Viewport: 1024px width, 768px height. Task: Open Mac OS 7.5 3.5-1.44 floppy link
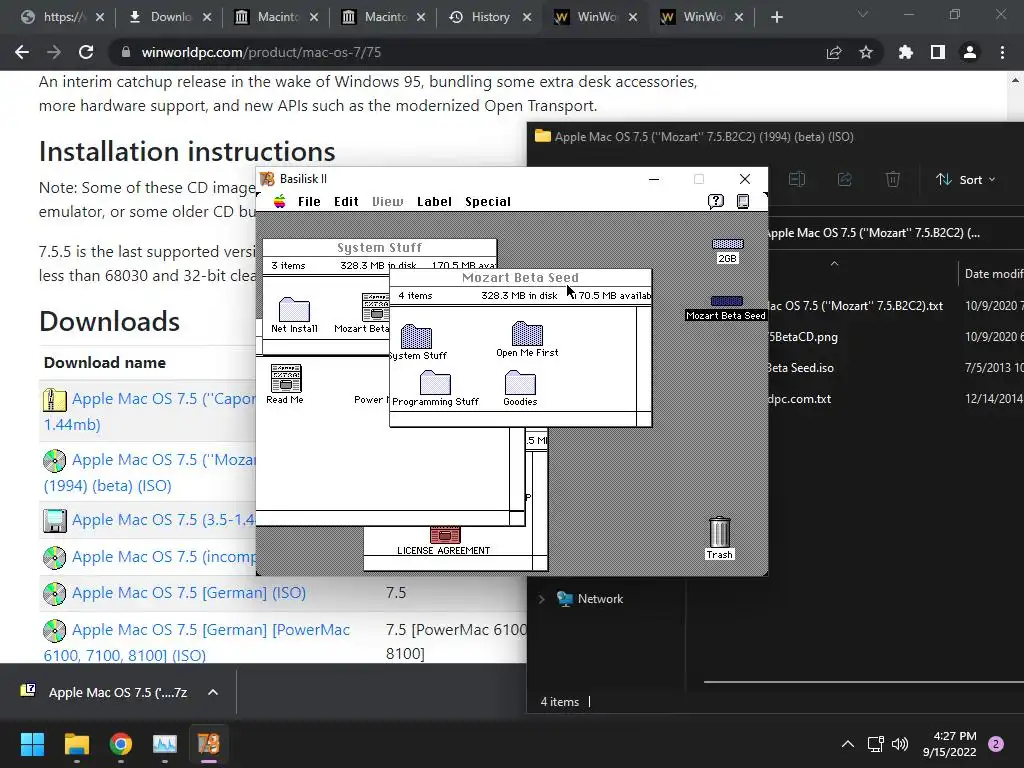click(164, 520)
